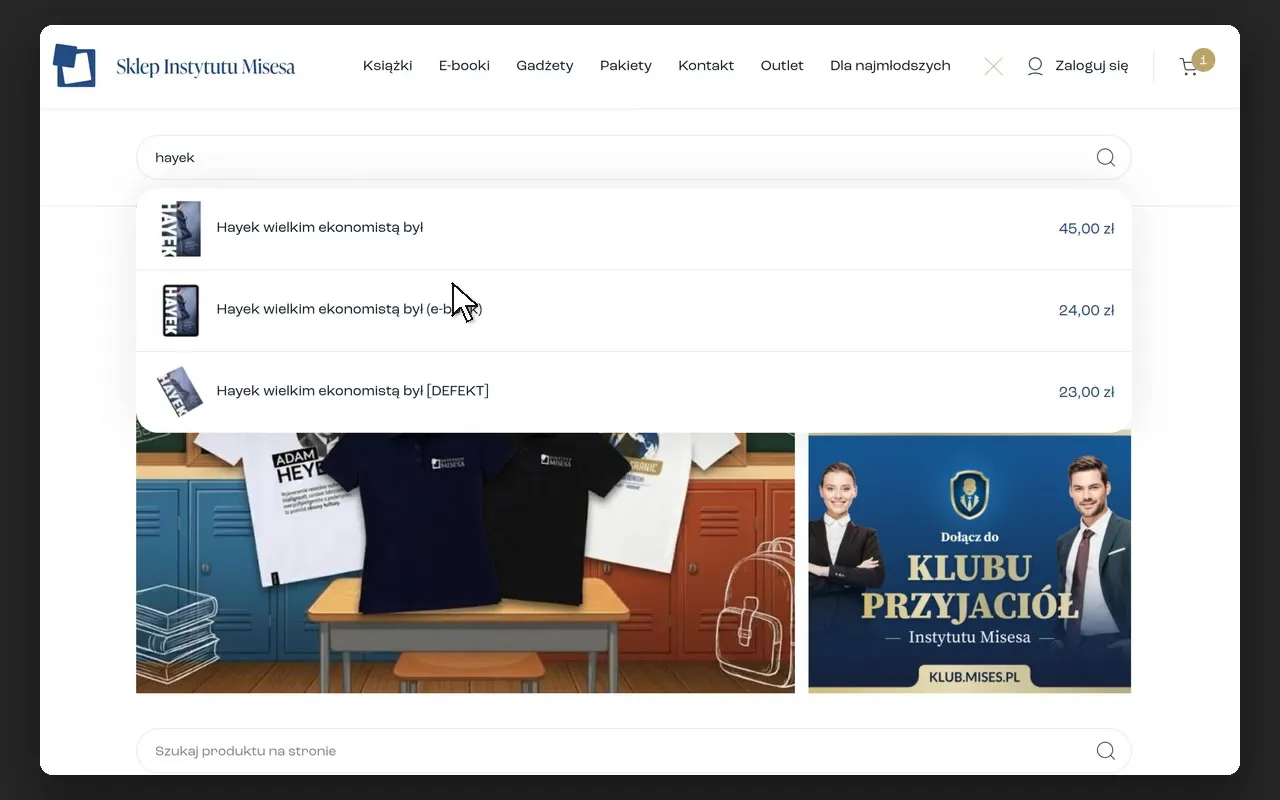Click the Hayek e-book tablet thumbnail

point(181,310)
